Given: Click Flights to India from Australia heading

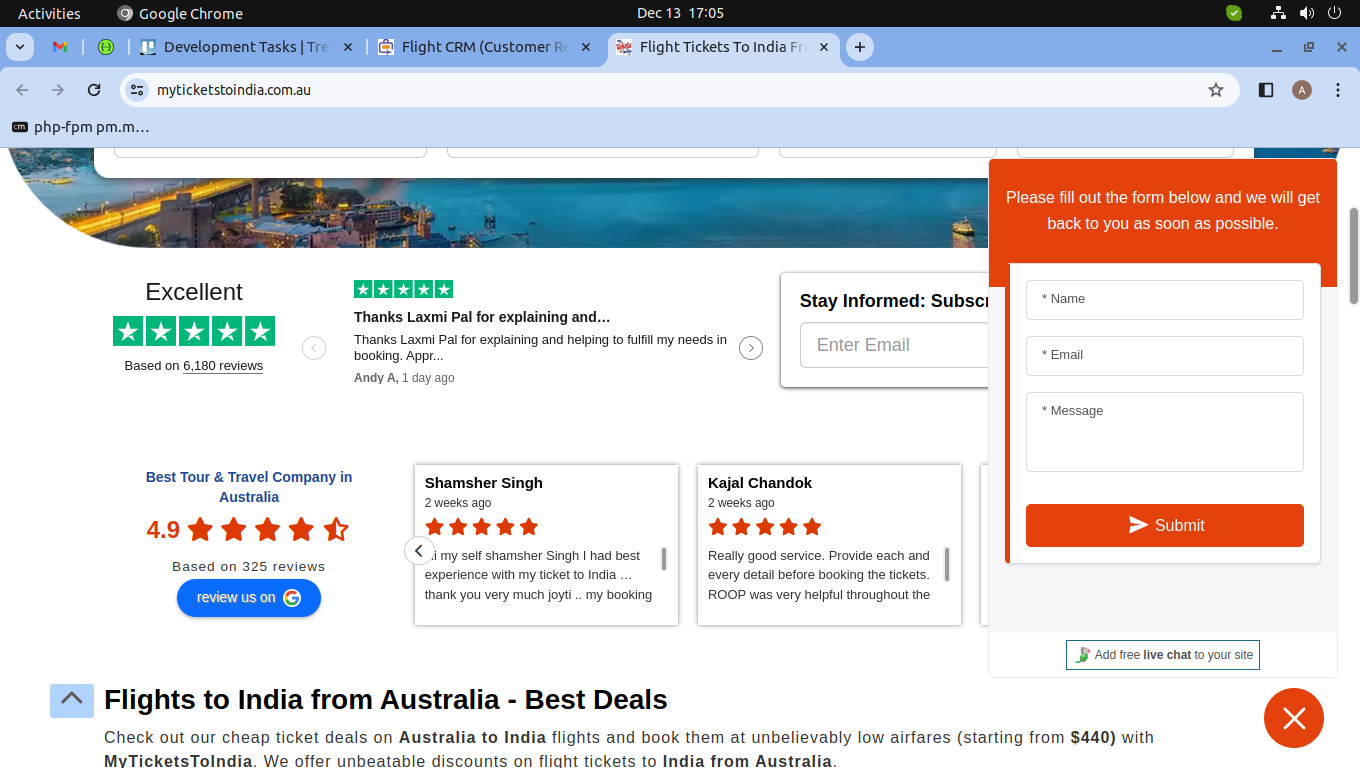Looking at the screenshot, I should point(386,700).
